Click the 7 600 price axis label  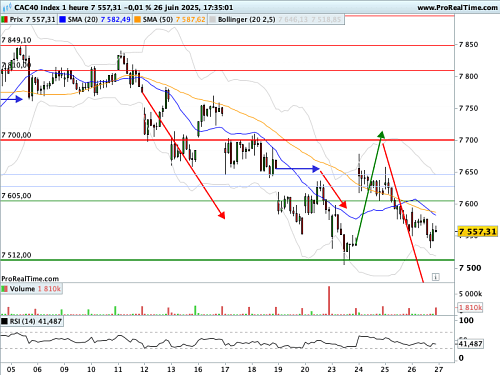point(468,204)
